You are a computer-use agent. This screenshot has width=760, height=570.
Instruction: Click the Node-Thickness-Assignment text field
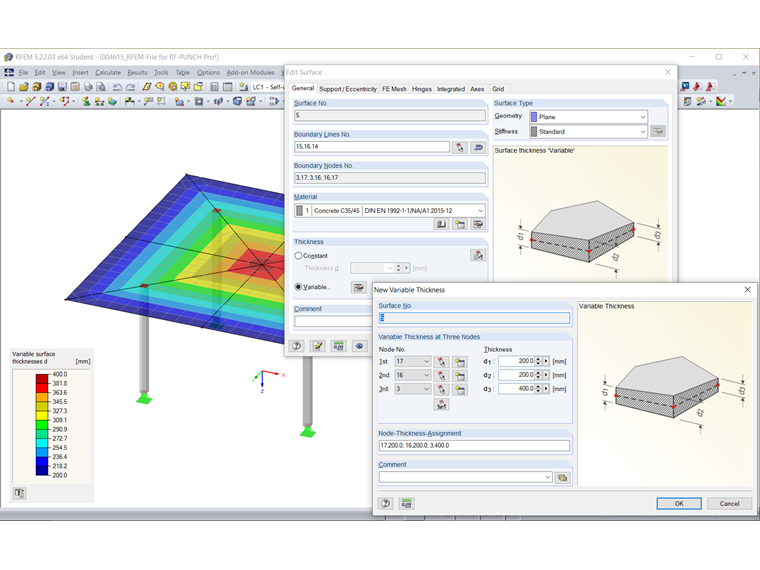coord(474,445)
